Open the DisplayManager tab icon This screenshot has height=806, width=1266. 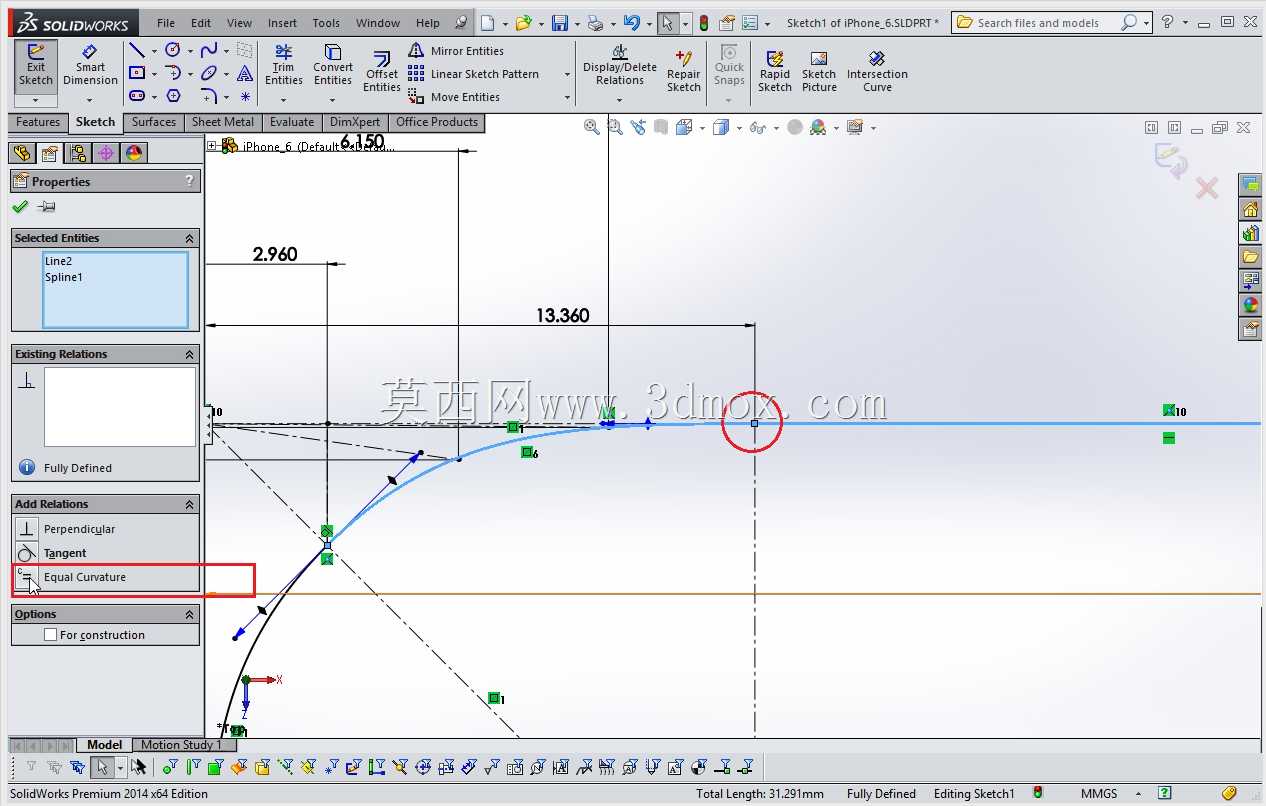(x=134, y=153)
